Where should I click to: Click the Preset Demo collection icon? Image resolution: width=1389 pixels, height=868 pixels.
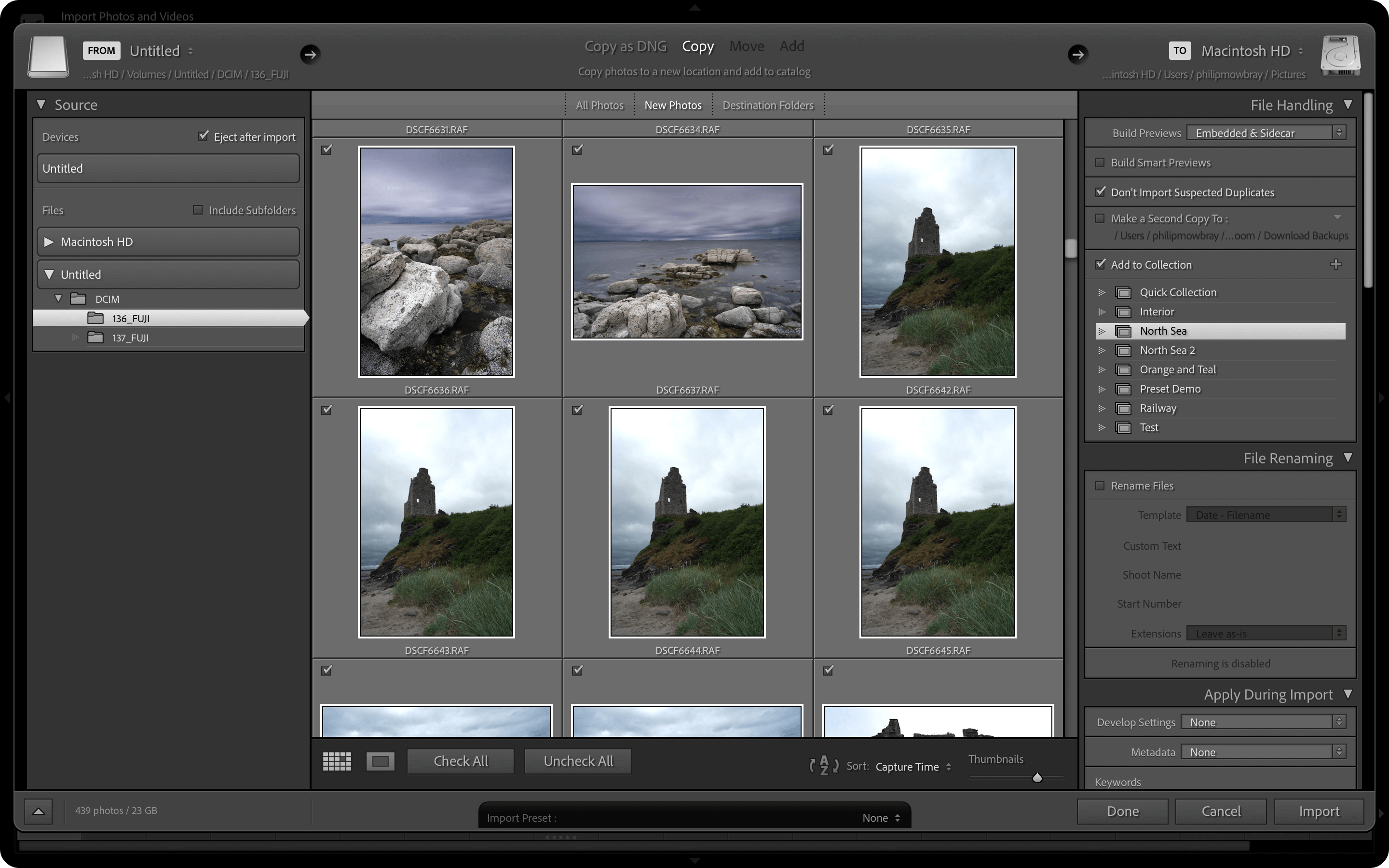click(1123, 389)
